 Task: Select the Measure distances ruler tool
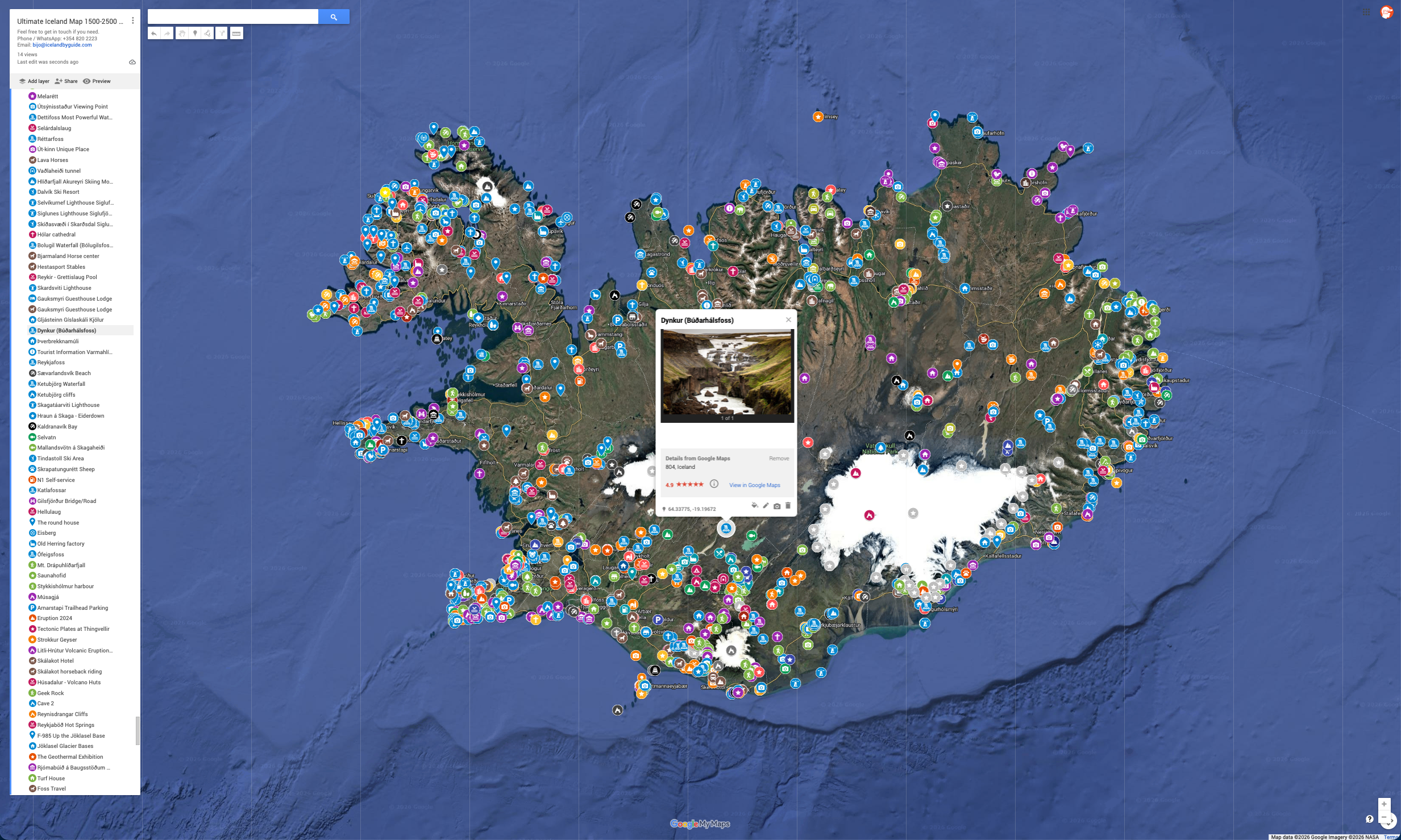(236, 34)
